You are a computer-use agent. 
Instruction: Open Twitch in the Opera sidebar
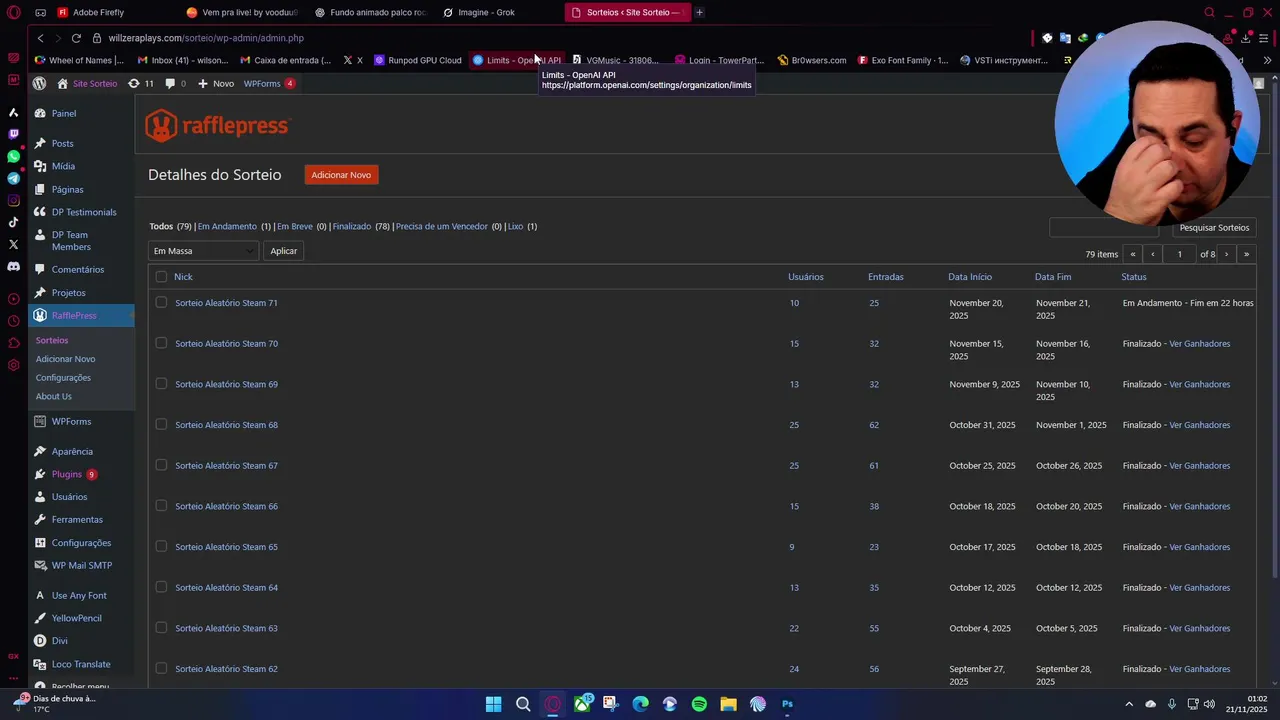[13, 134]
